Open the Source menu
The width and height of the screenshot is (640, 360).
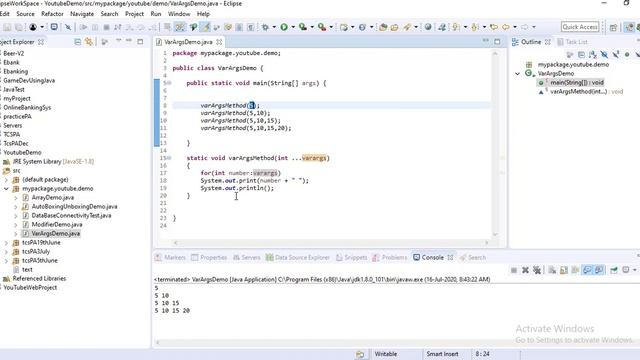pyautogui.click(x=25, y=14)
